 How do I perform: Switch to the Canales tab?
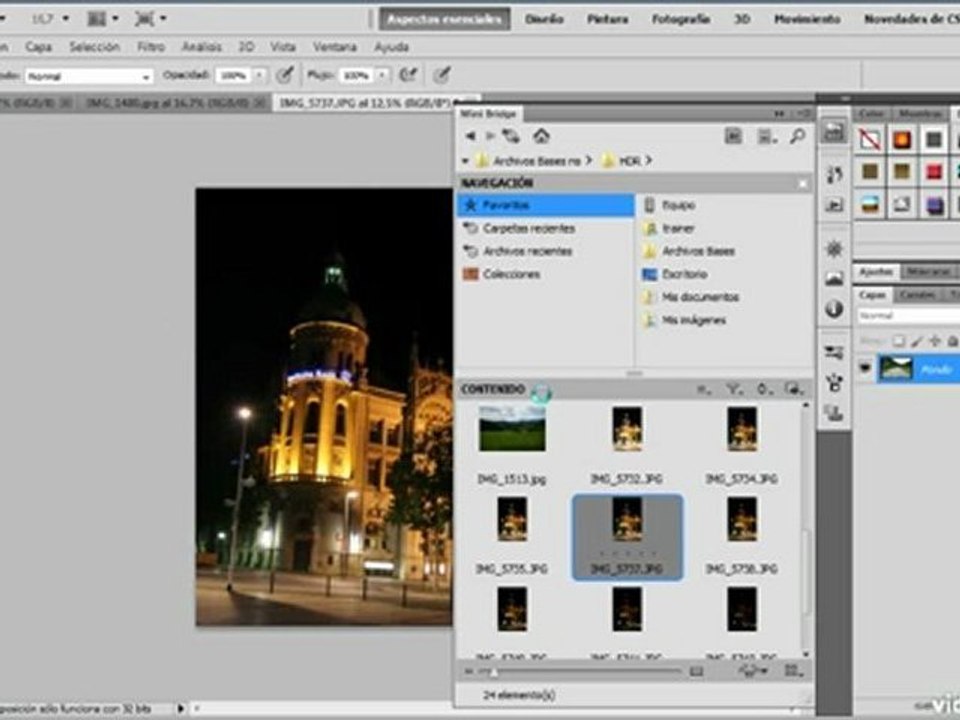tap(917, 295)
